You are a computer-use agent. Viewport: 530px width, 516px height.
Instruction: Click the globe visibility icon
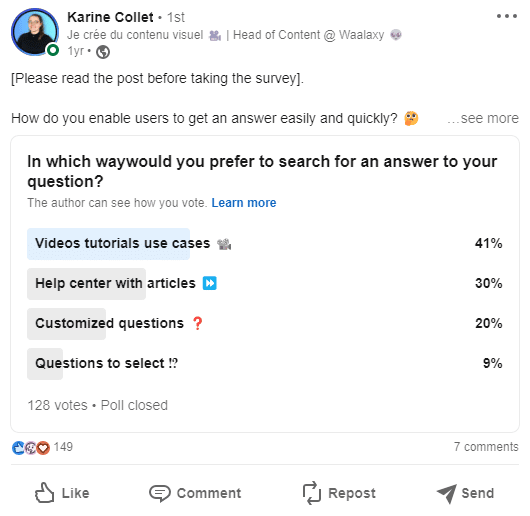pyautogui.click(x=103, y=52)
